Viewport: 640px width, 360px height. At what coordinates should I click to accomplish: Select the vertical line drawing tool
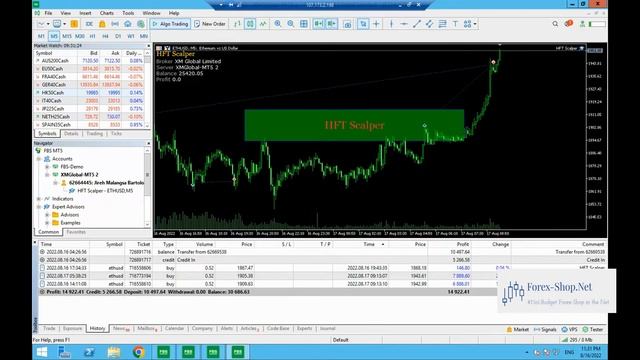tap(391, 24)
